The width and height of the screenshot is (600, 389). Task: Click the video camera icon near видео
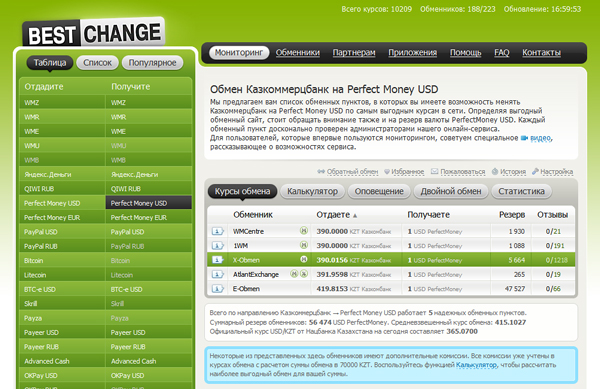point(524,138)
